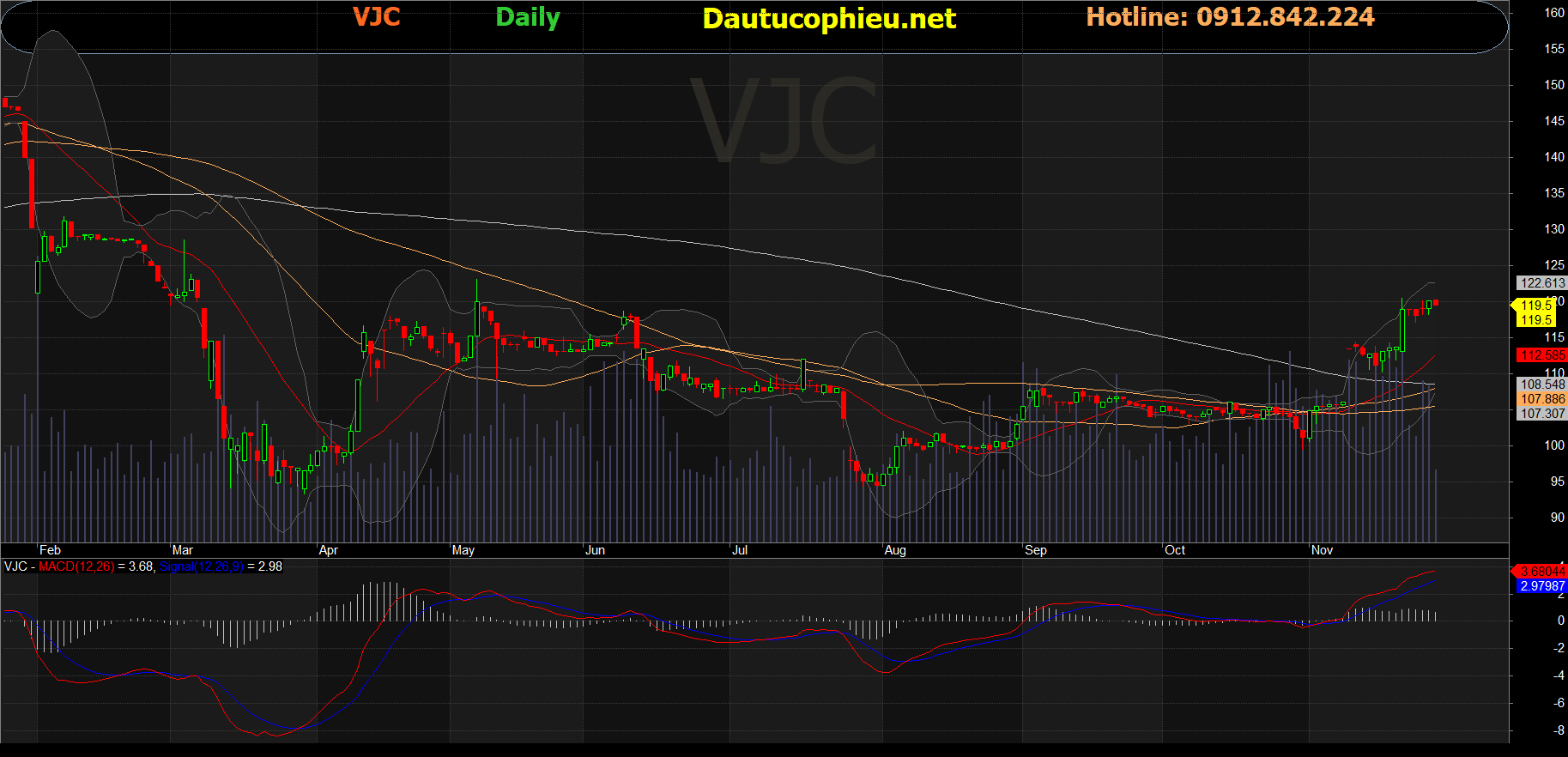Image resolution: width=1568 pixels, height=757 pixels.
Task: Click the May marker on time axis
Action: [463, 550]
